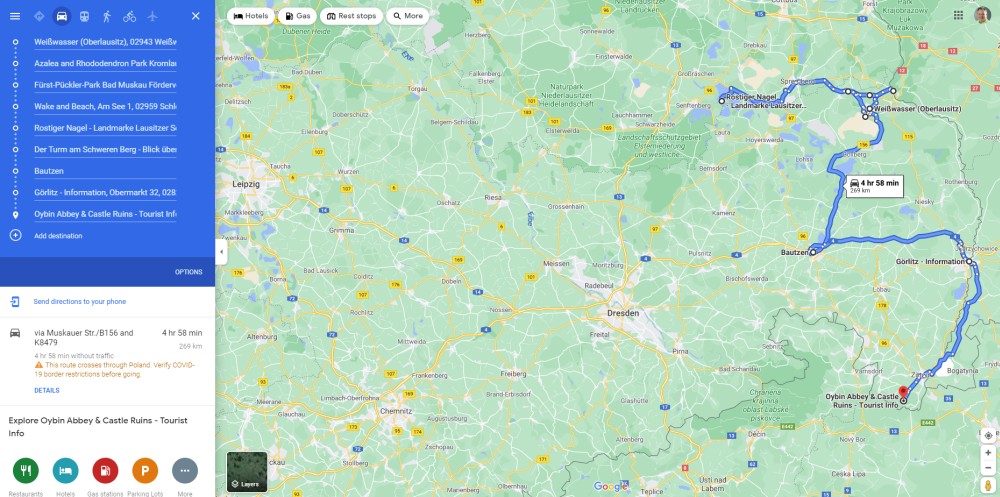Image resolution: width=1000 pixels, height=497 pixels.
Task: Switch to cycling travel mode
Action: (x=129, y=16)
